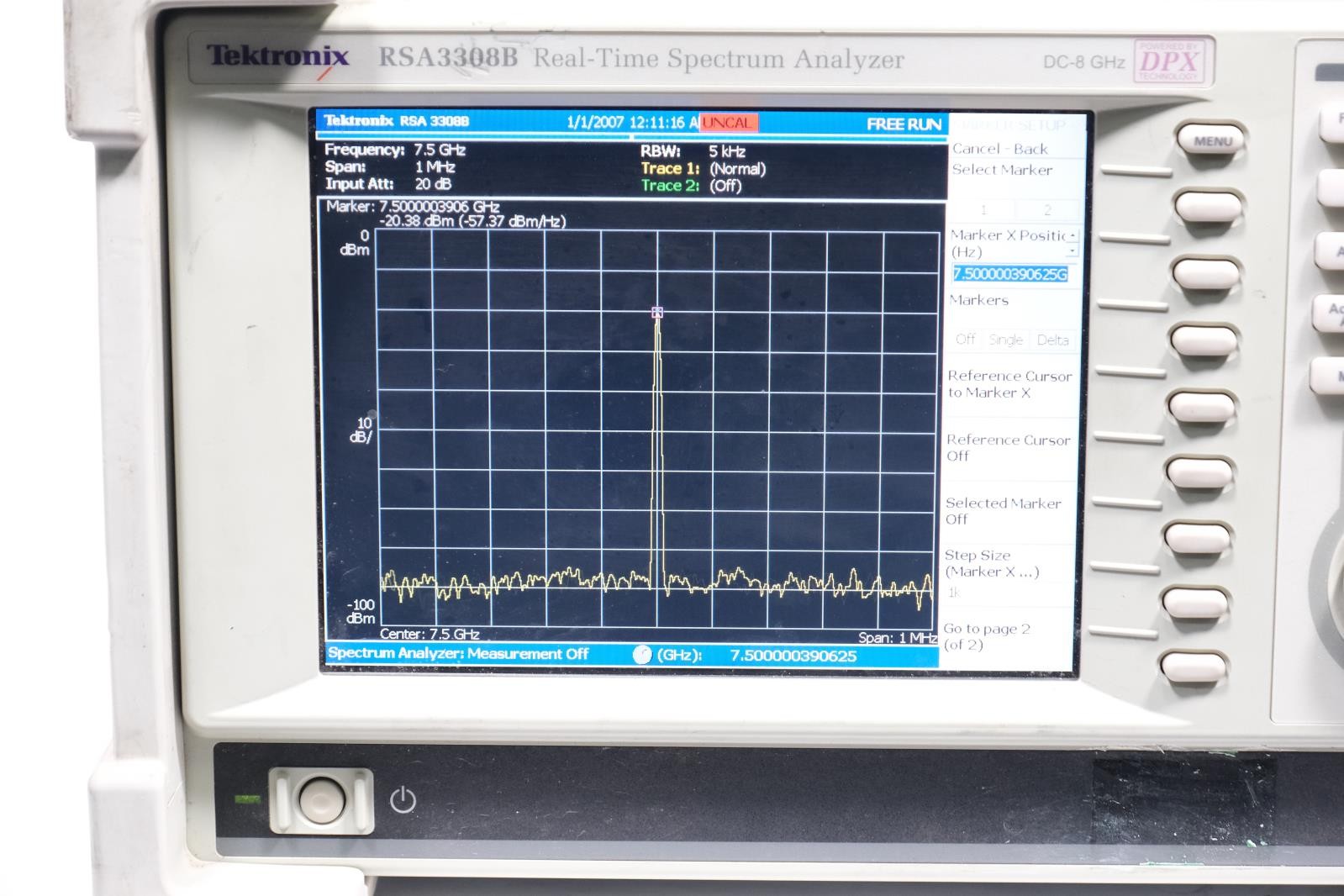Click the 1/1/2007 12:11:16 timestamp
Image resolution: width=1344 pixels, height=896 pixels.
(x=632, y=122)
